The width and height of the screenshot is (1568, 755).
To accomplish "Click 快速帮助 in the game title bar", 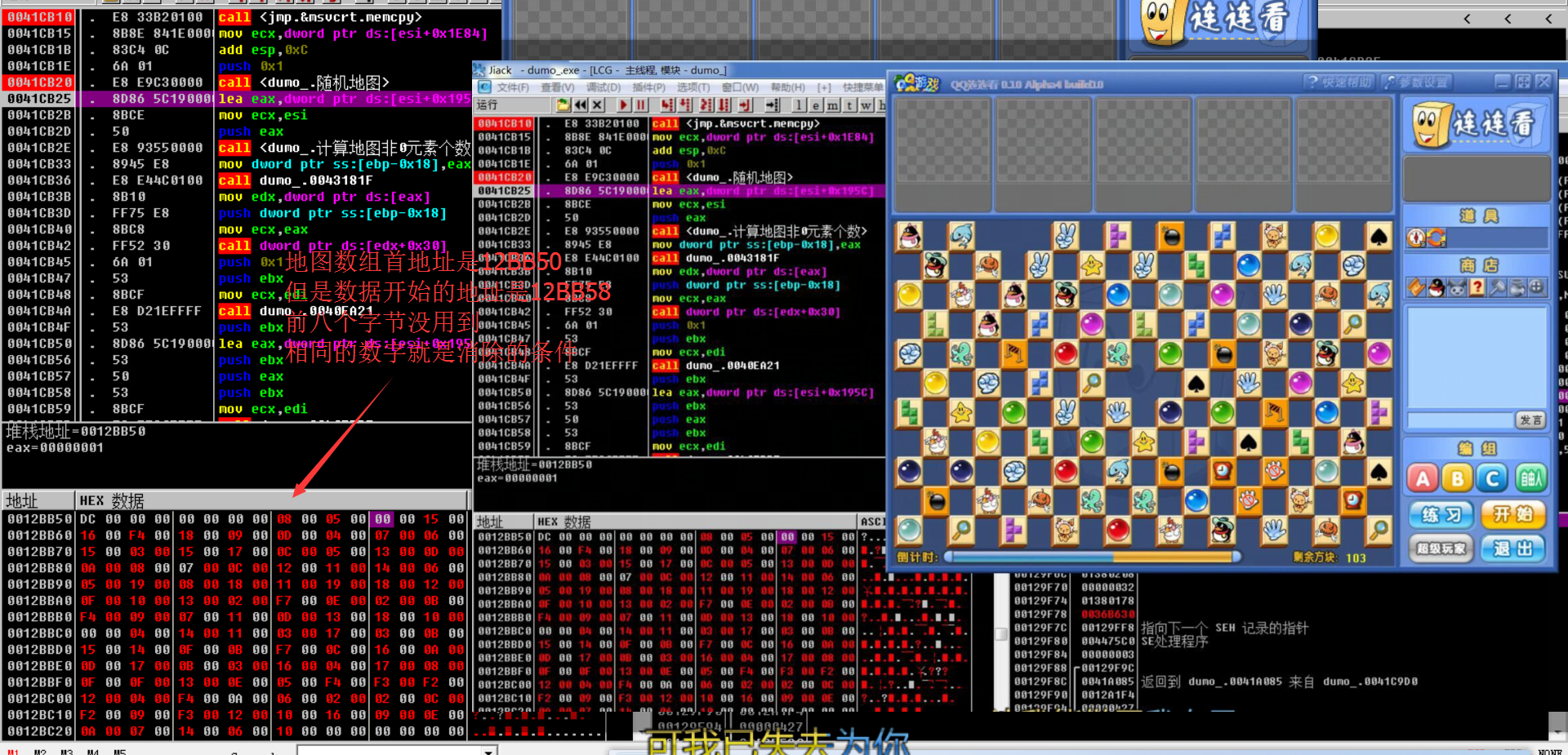I will (x=1339, y=82).
